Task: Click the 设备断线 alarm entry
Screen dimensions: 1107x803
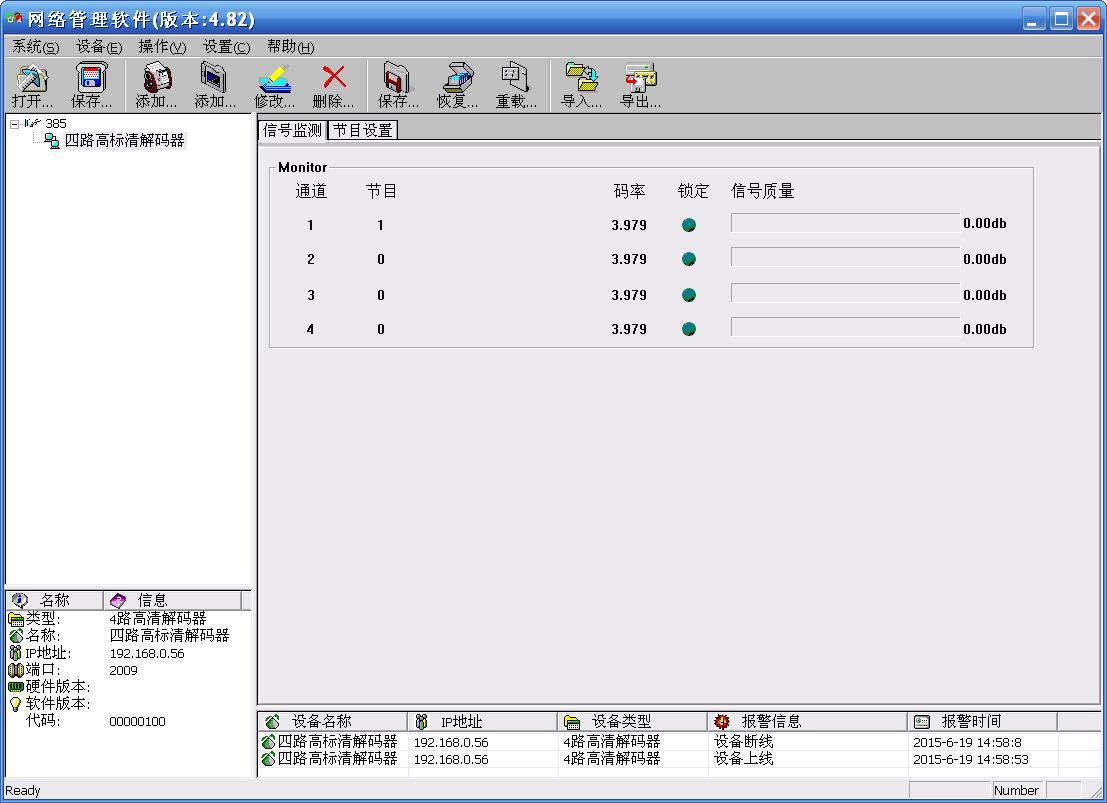Action: click(743, 742)
